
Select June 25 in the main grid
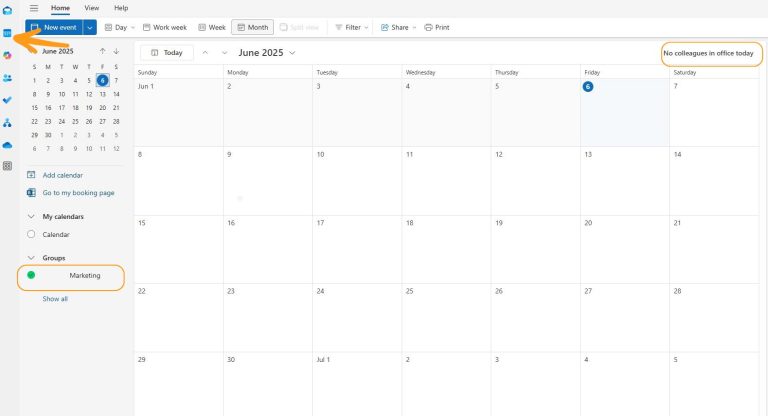(x=446, y=318)
